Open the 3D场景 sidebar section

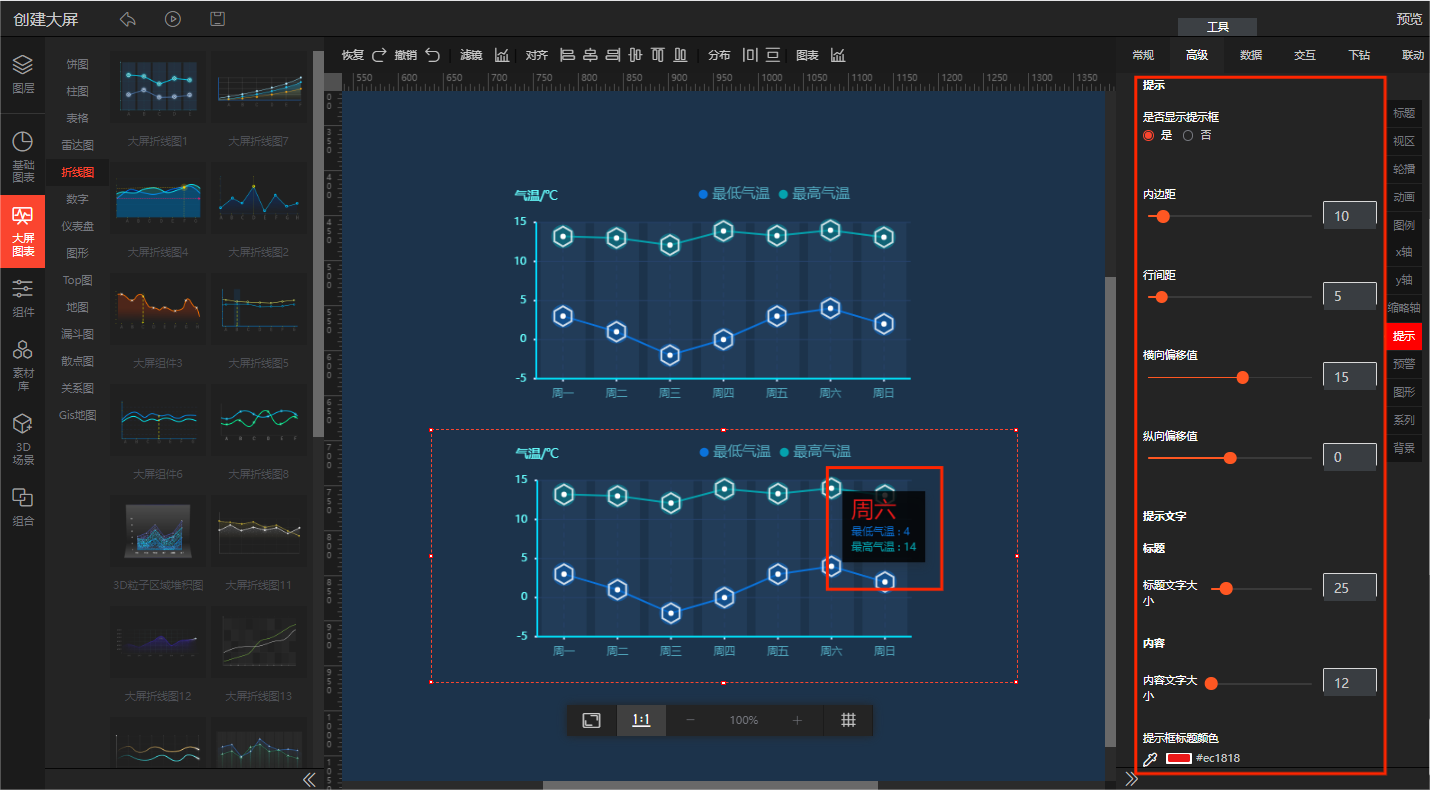(x=23, y=440)
